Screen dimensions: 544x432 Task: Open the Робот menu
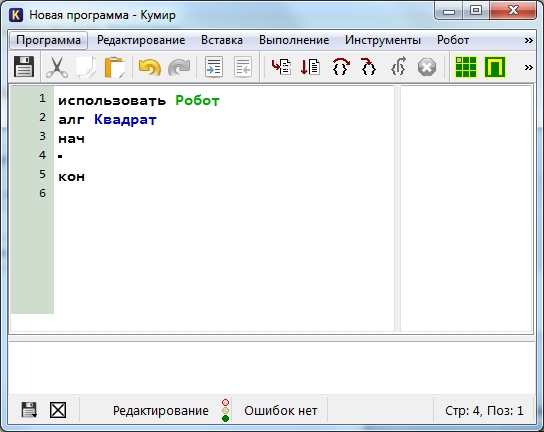coord(453,40)
